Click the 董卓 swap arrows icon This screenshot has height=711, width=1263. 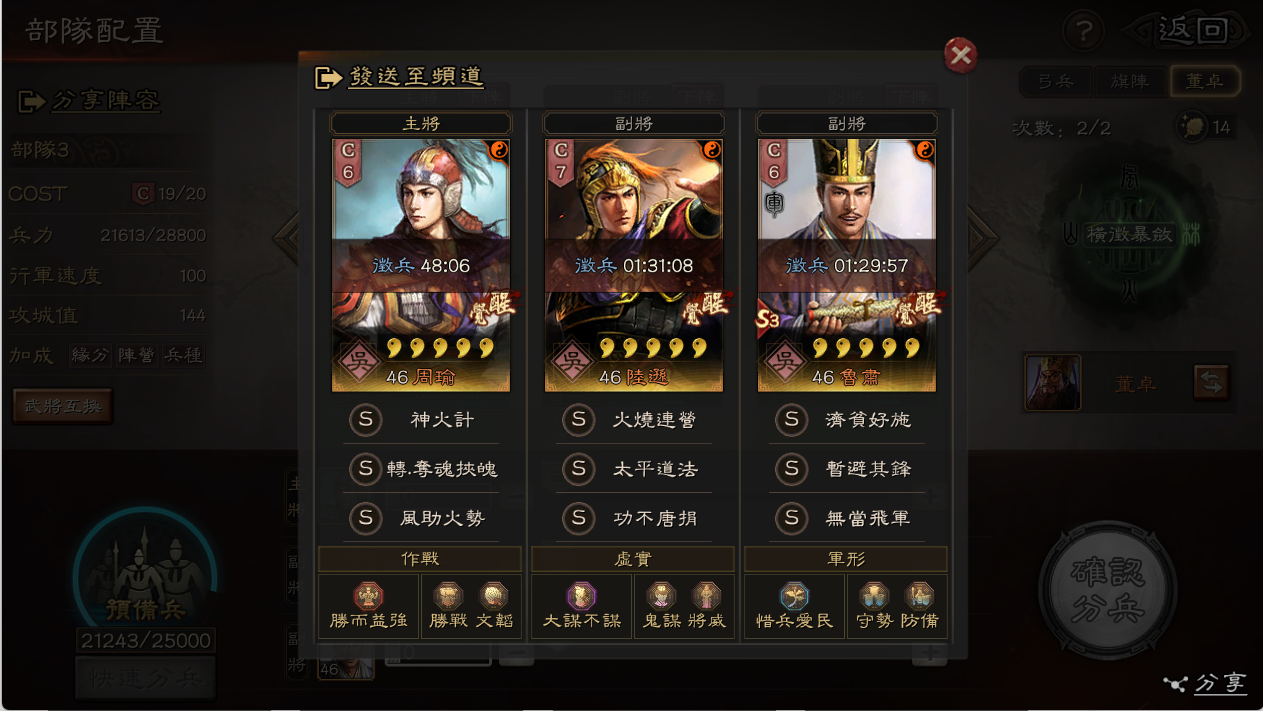1211,383
